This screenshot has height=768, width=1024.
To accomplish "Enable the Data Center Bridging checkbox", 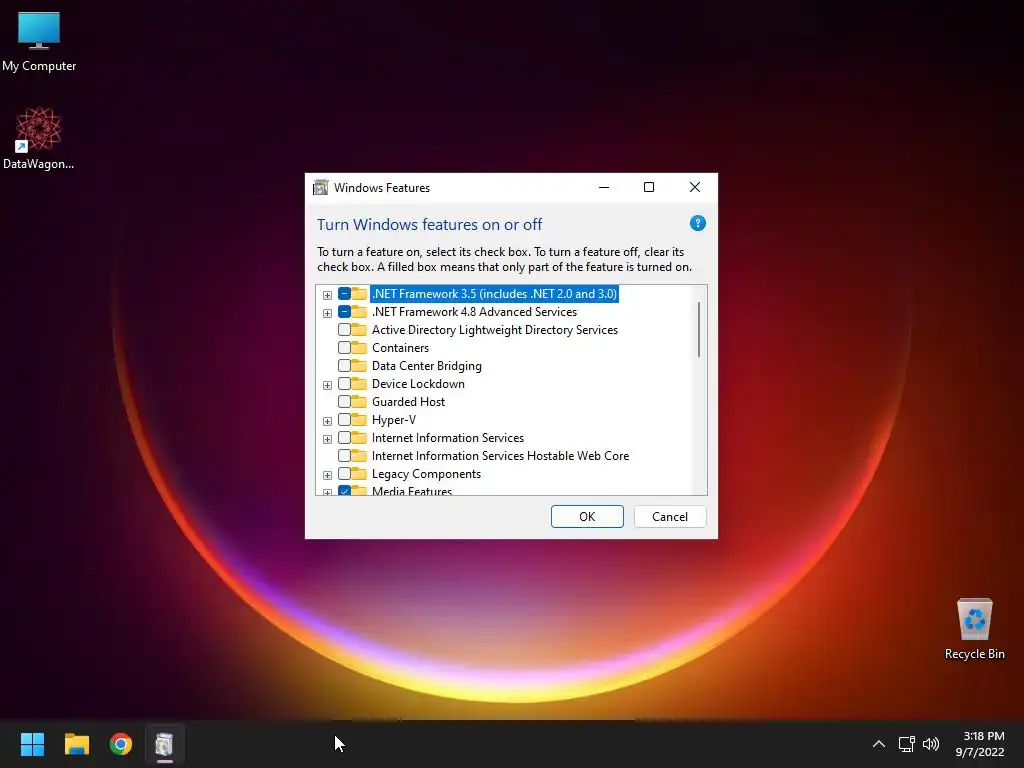I will [x=344, y=366].
